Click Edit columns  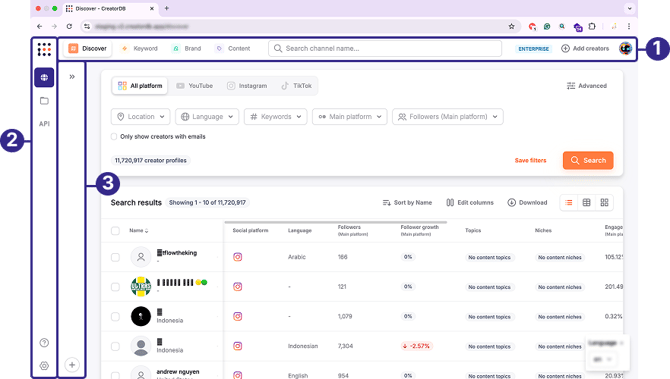click(470, 203)
